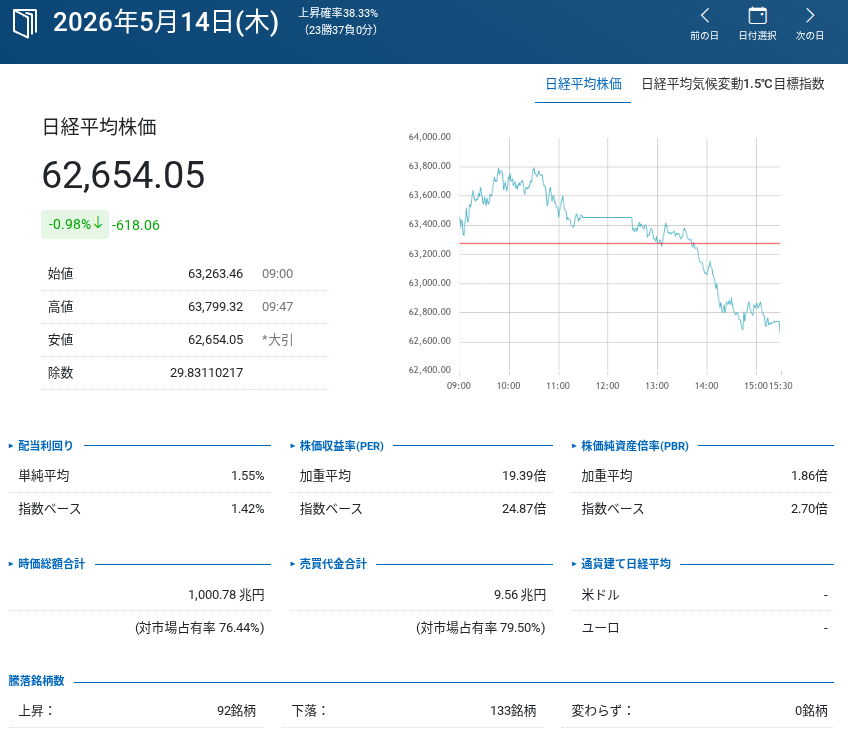Open the calendar date picker icon
The width and height of the screenshot is (848, 732).
pos(757,15)
